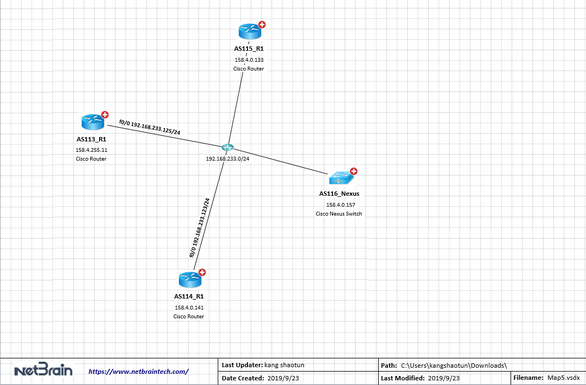Click the central LAN segment node icon
Viewport: 586px width, 385px height.
pos(227,148)
